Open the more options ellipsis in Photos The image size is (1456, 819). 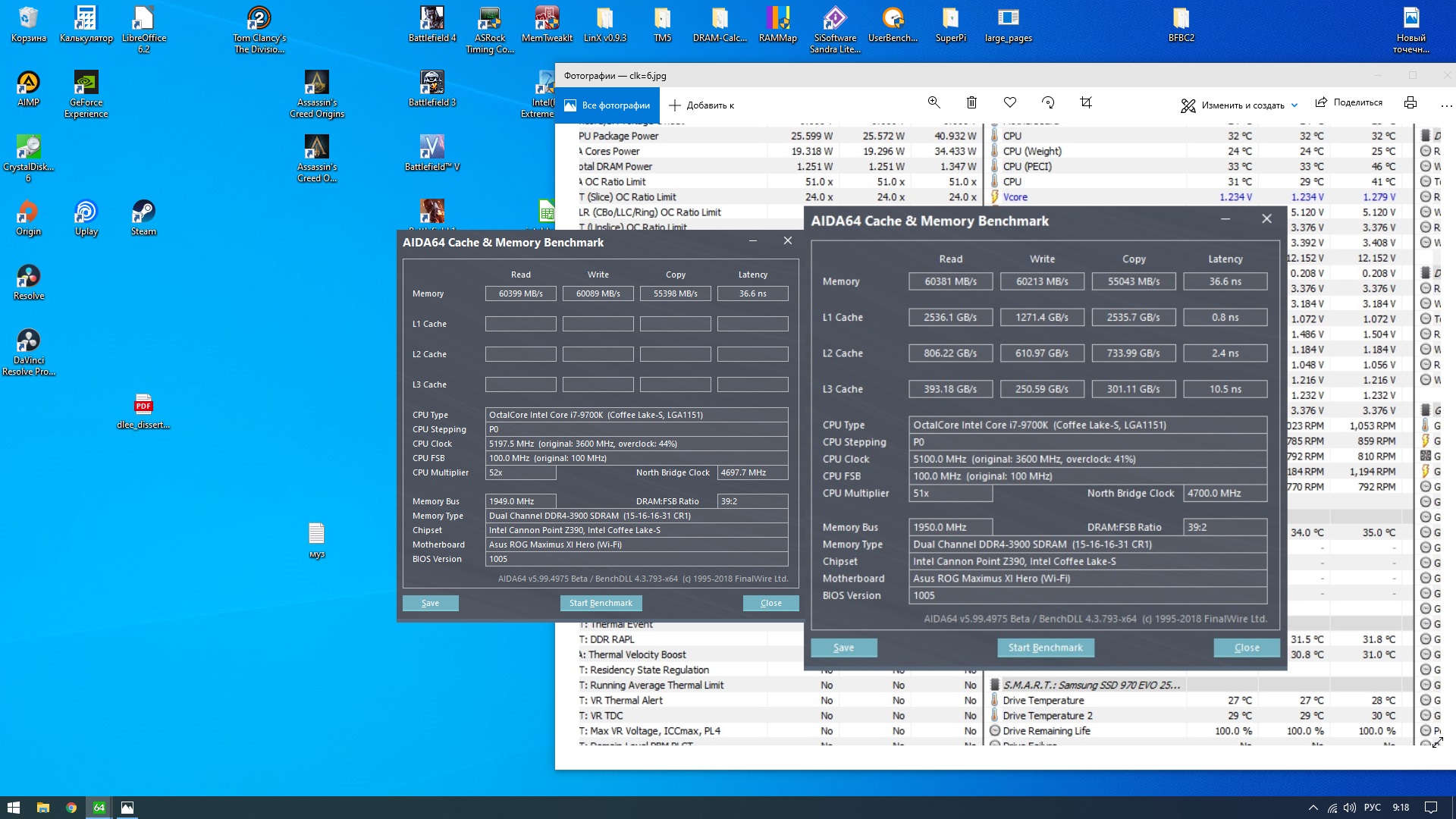(1445, 105)
